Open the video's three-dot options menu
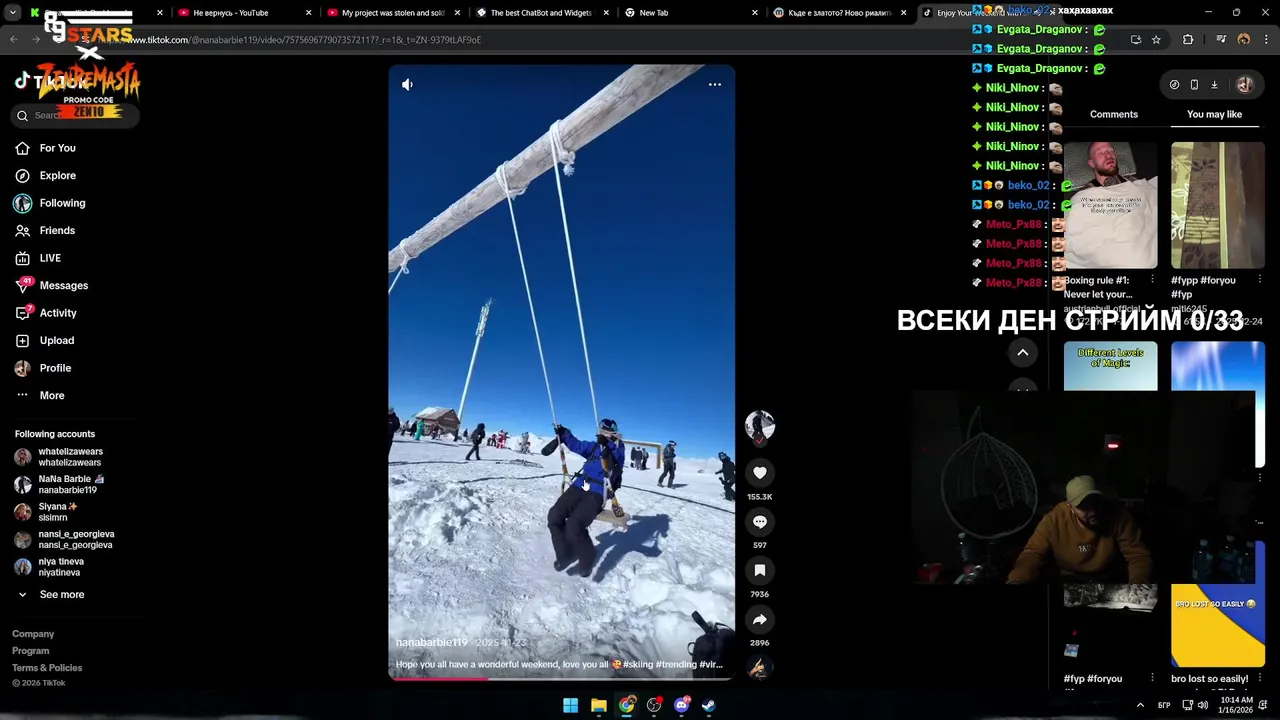1280x720 pixels. (715, 85)
